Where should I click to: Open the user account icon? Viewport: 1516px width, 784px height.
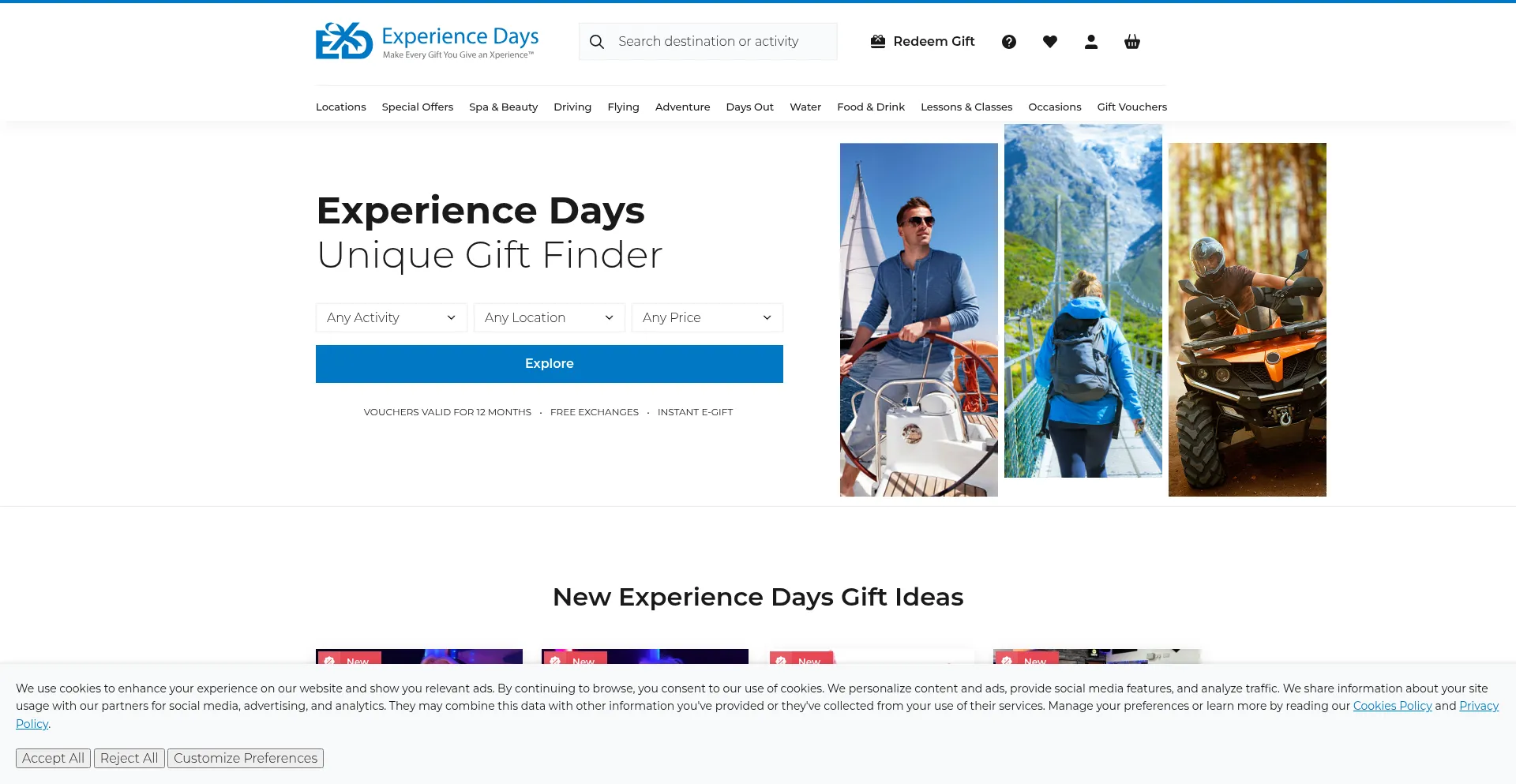[x=1091, y=42]
